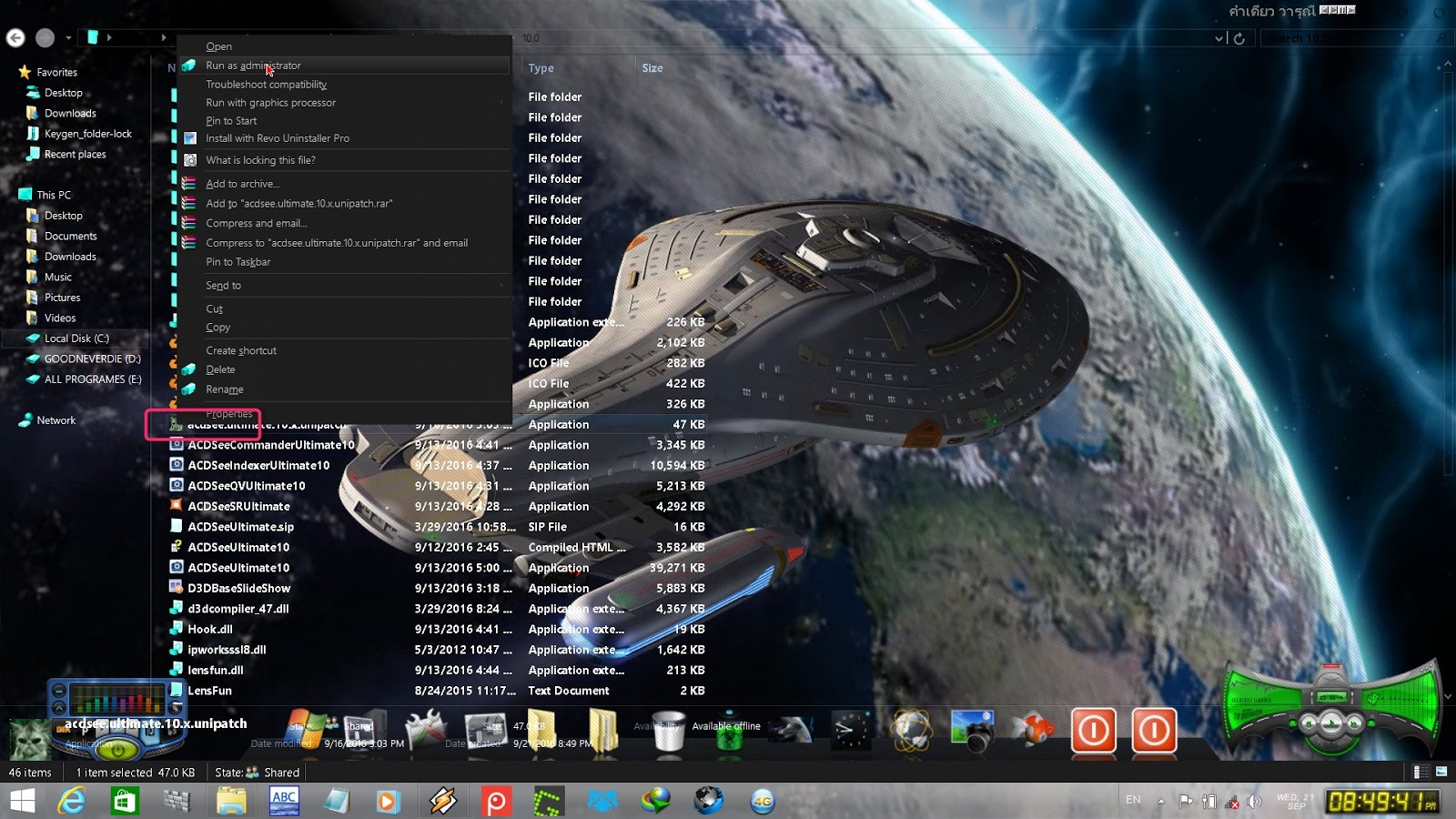This screenshot has width=1456, height=819.
Task: Click the Windows Start button
Action: [22, 801]
